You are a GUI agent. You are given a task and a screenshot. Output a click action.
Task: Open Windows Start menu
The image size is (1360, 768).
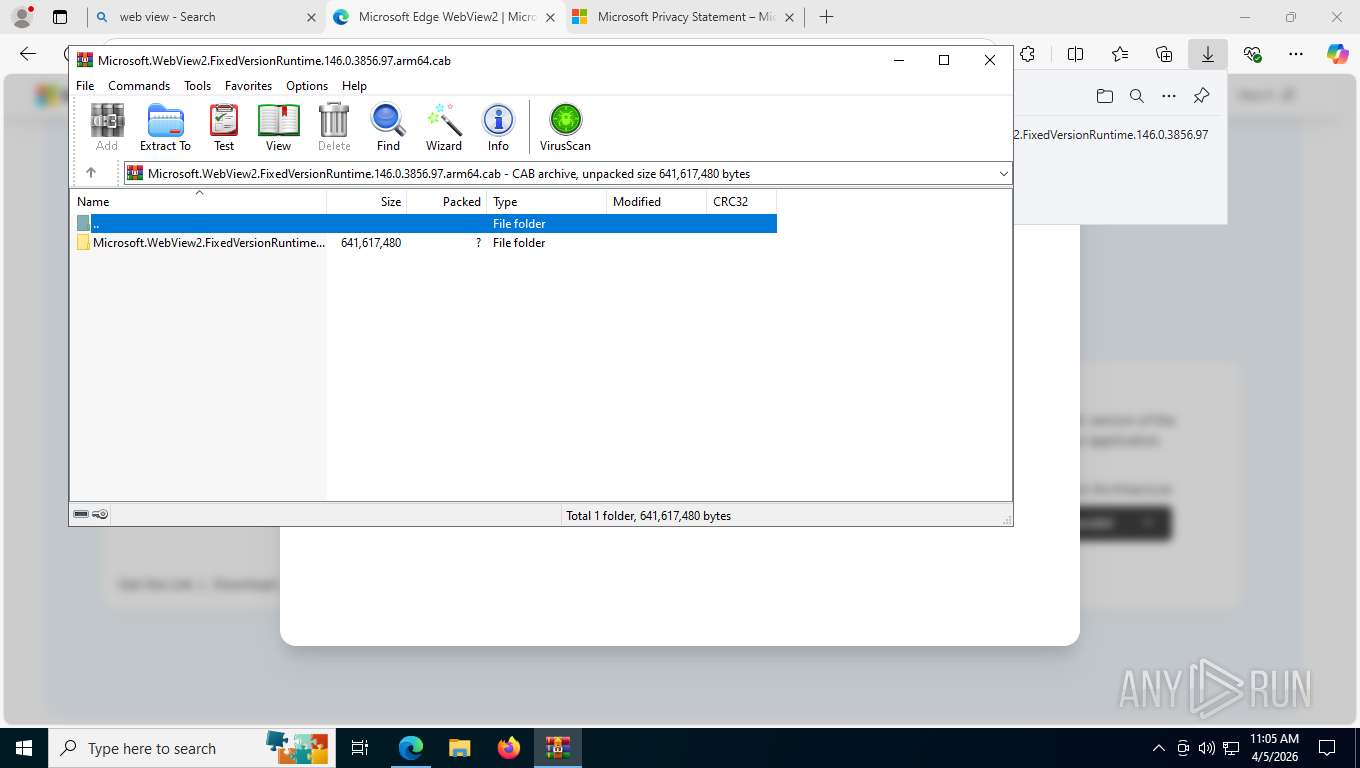point(24,748)
